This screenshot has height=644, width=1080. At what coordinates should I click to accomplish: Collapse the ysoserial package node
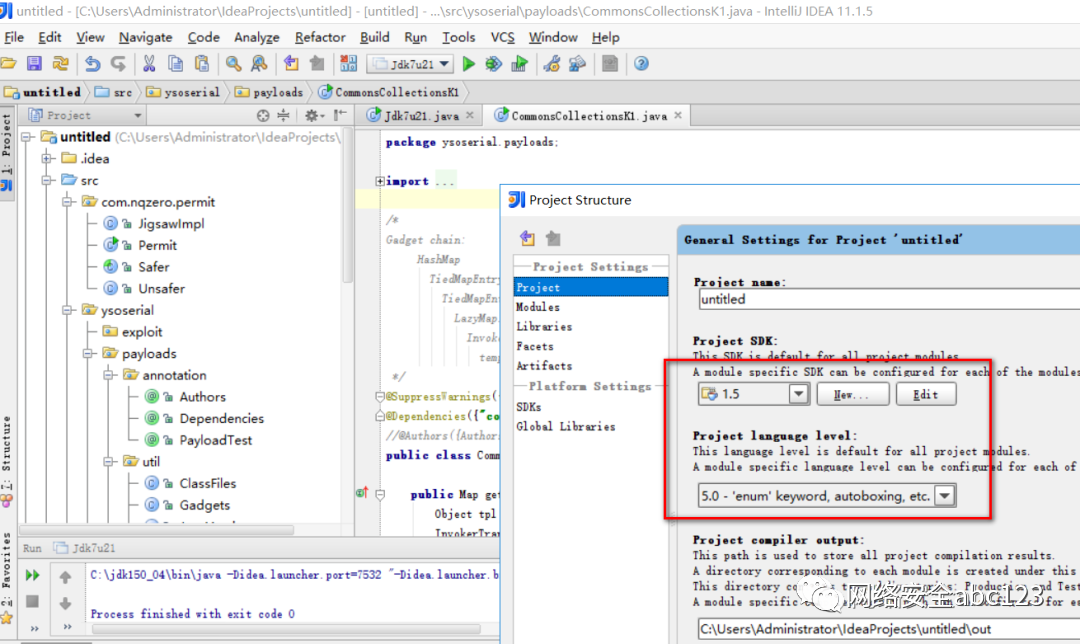(68, 310)
